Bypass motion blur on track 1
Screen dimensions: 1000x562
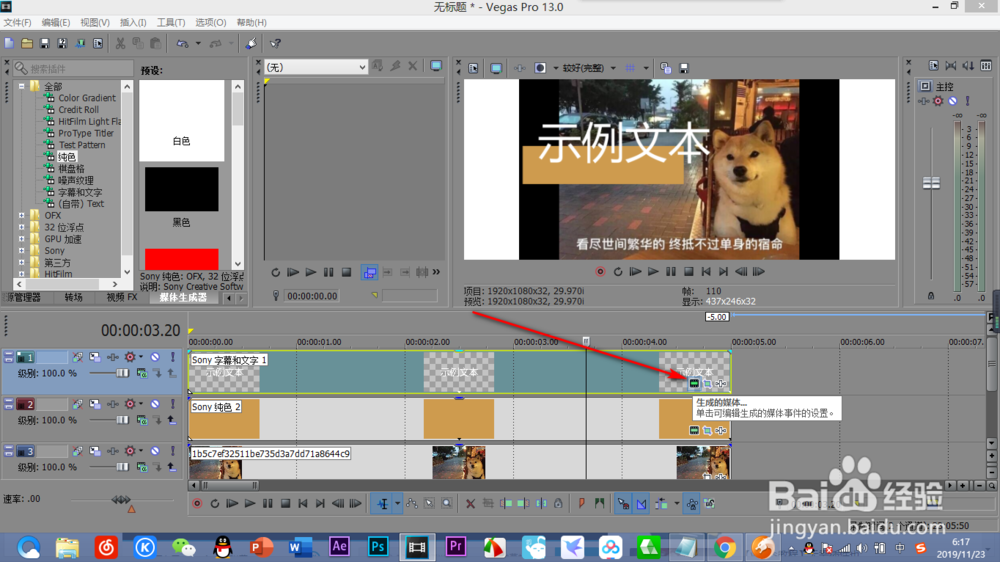coord(78,357)
